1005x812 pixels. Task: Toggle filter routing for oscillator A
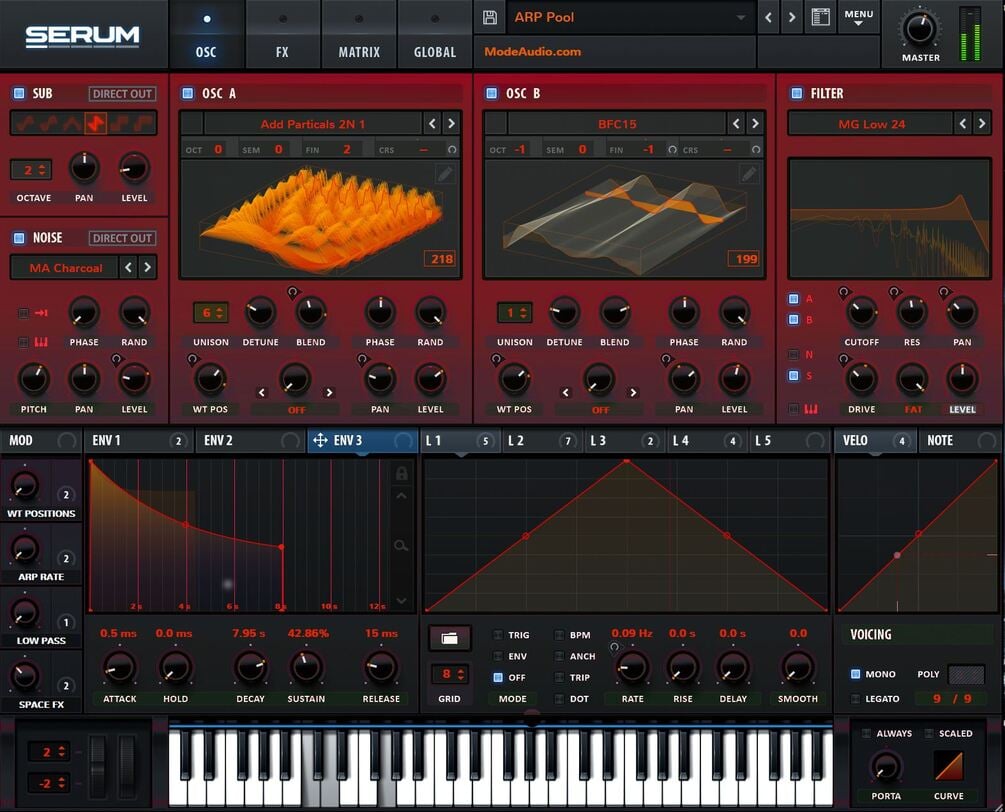pos(793,299)
